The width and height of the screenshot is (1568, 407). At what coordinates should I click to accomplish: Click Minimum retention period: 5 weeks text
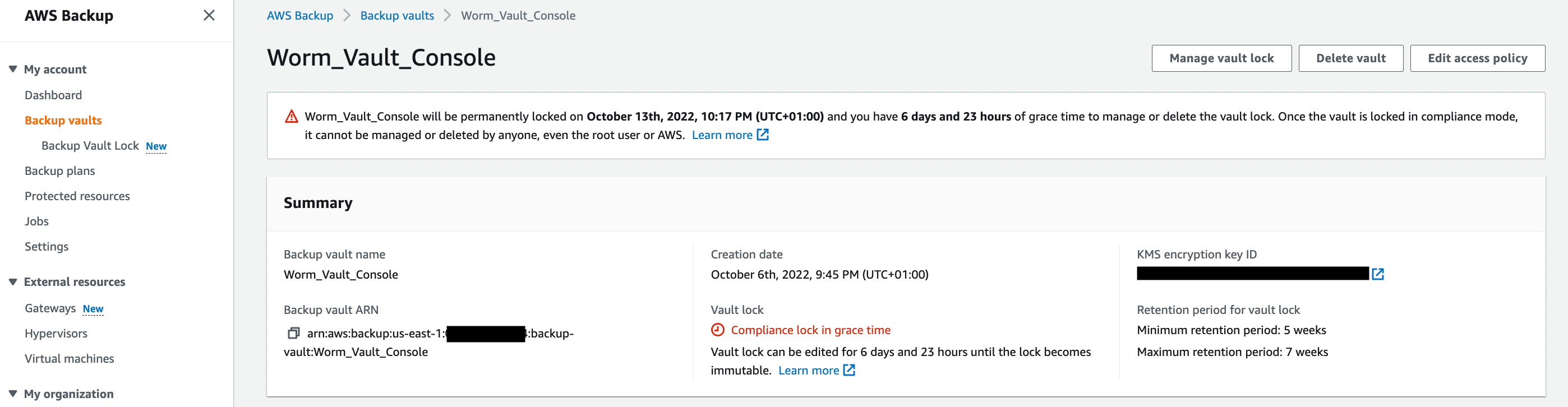[x=1231, y=330]
